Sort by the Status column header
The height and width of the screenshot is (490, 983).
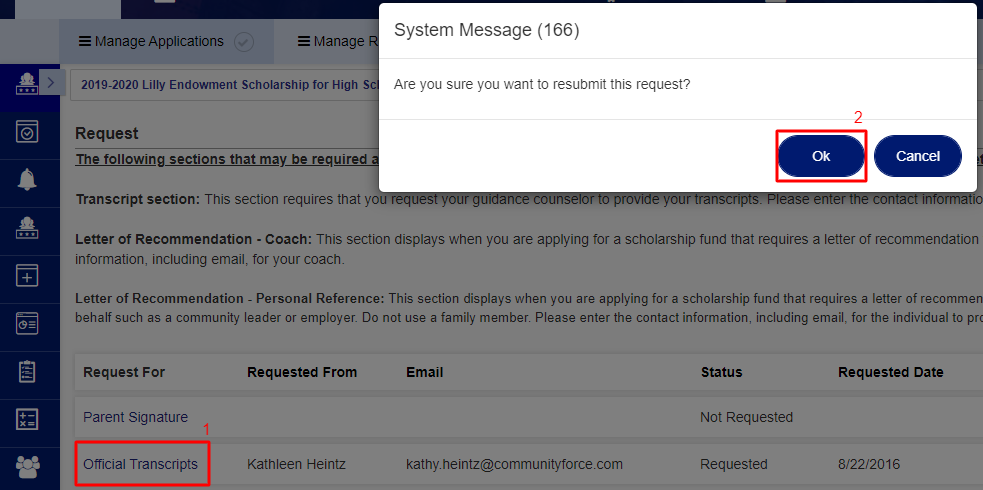pyautogui.click(x=721, y=372)
